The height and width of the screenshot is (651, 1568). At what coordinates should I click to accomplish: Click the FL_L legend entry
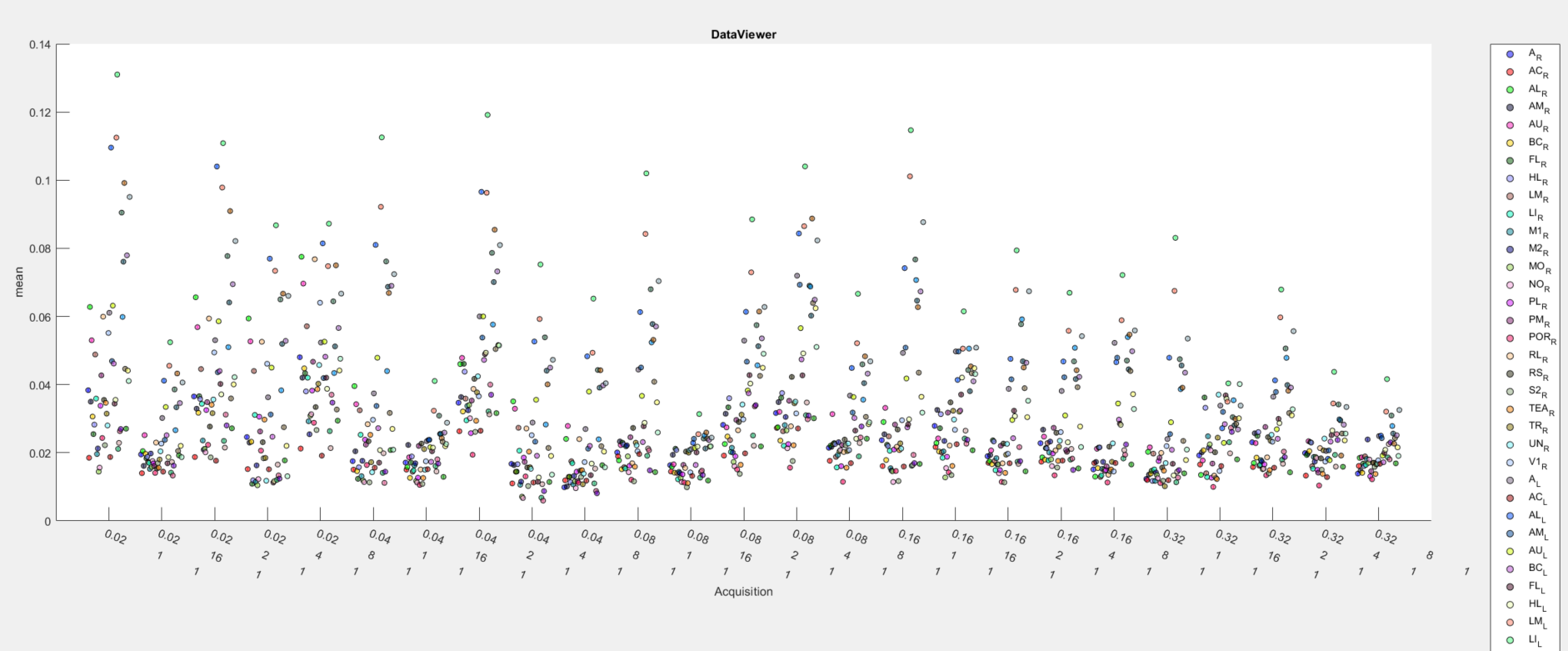point(1526,587)
